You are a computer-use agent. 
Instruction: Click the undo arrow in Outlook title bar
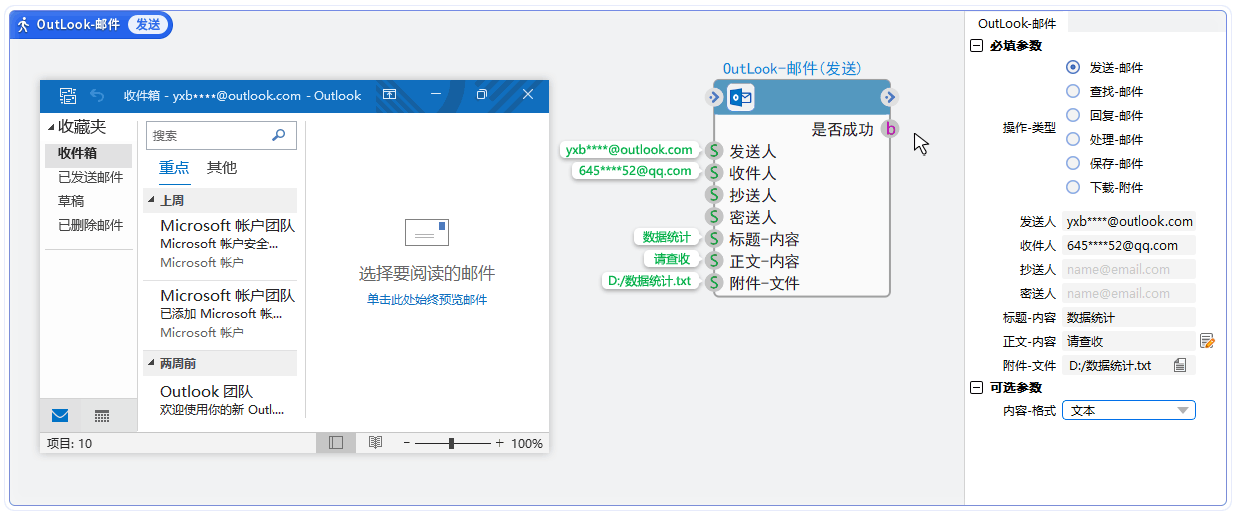point(97,96)
